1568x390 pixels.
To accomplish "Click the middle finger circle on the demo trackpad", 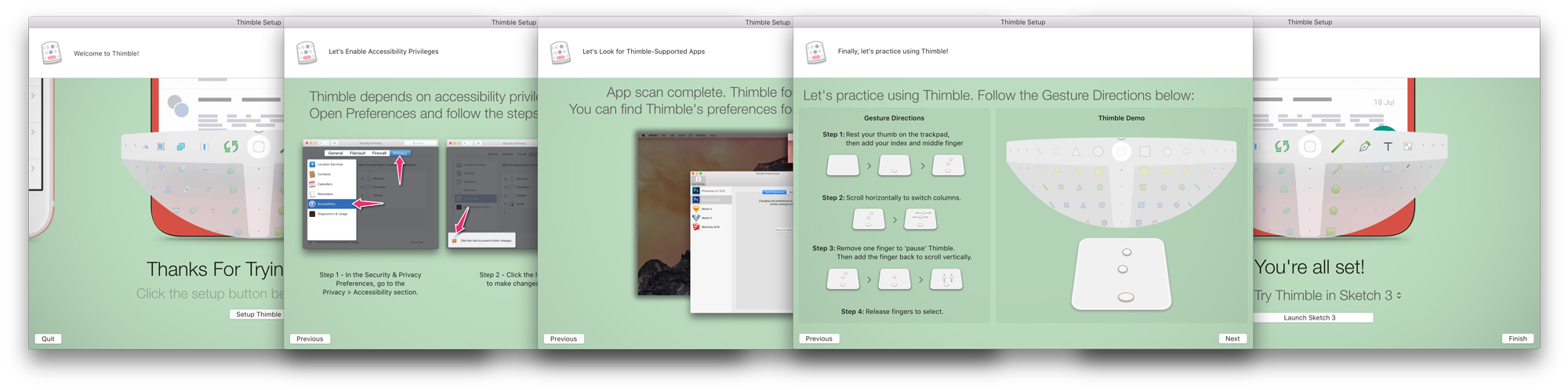I will [x=1123, y=269].
